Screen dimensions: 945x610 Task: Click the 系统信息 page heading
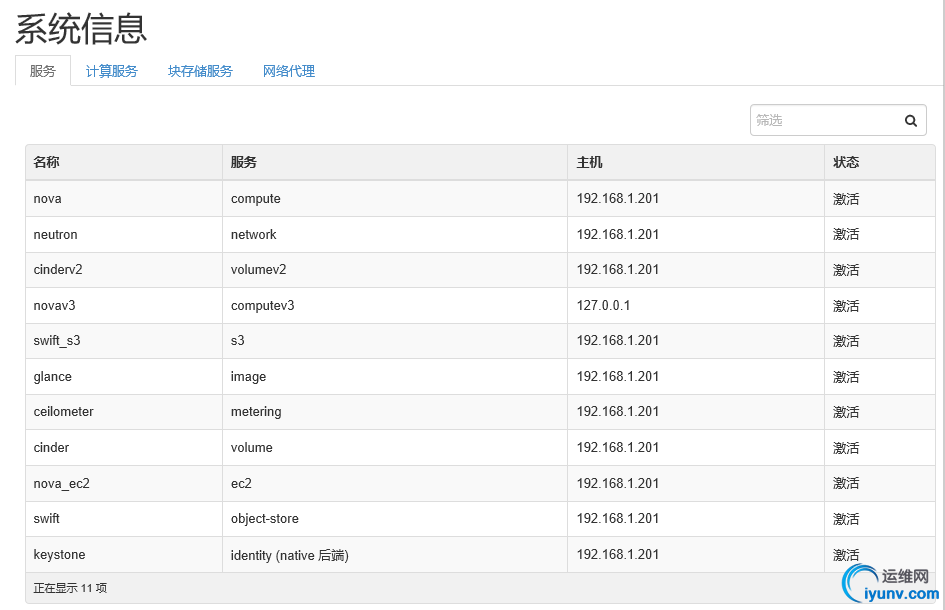click(x=81, y=29)
